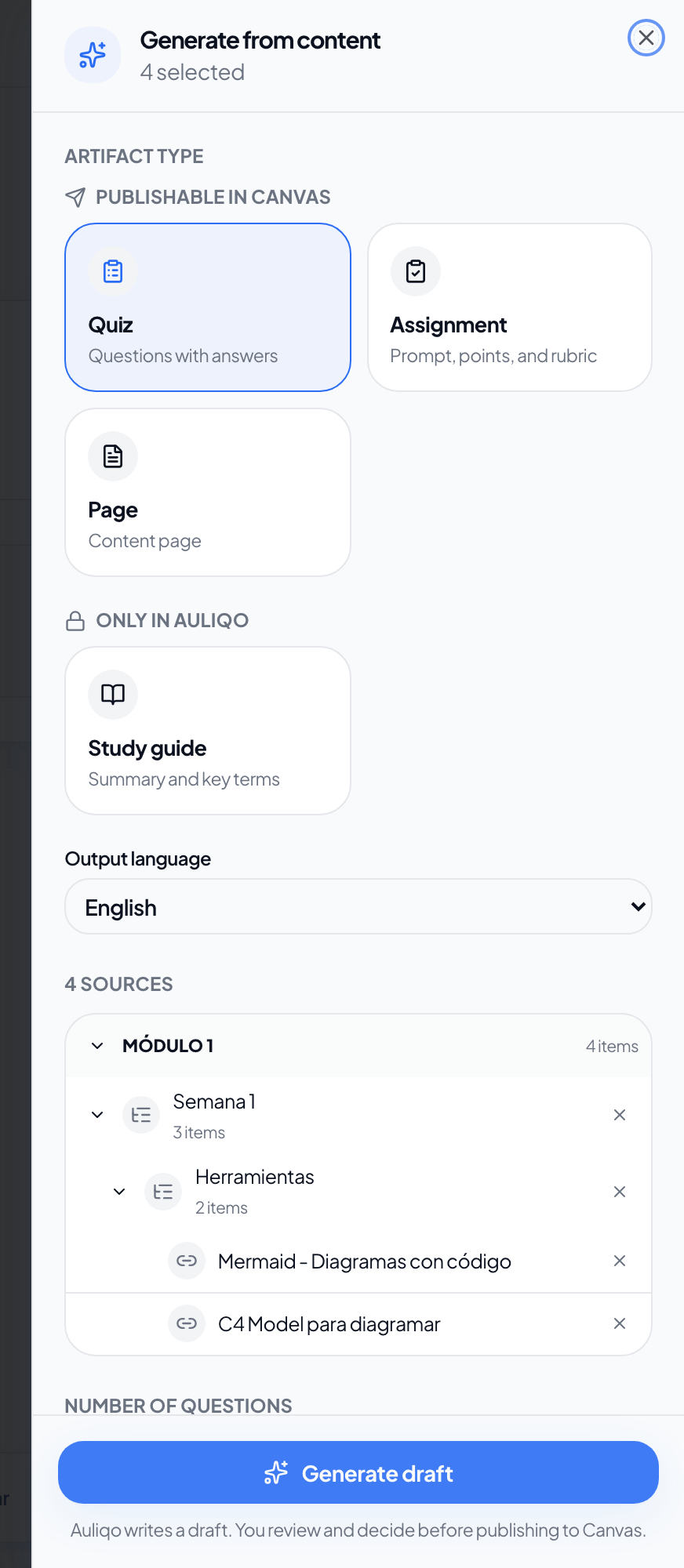
Task: Select the Assignment artifact type card
Action: coord(510,307)
